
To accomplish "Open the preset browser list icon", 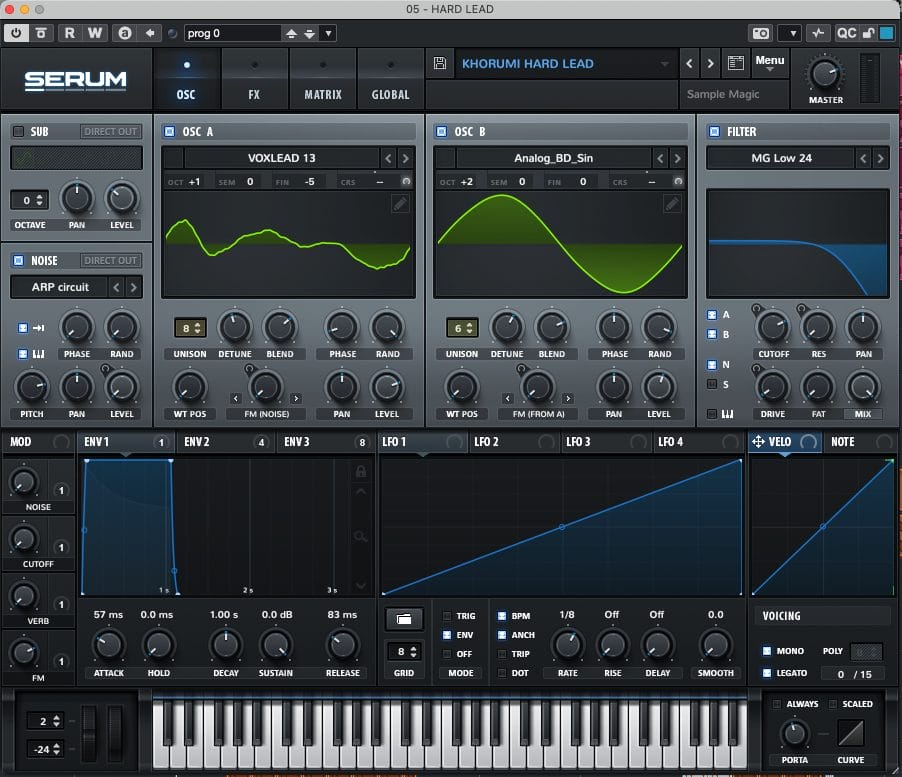I will pos(736,63).
